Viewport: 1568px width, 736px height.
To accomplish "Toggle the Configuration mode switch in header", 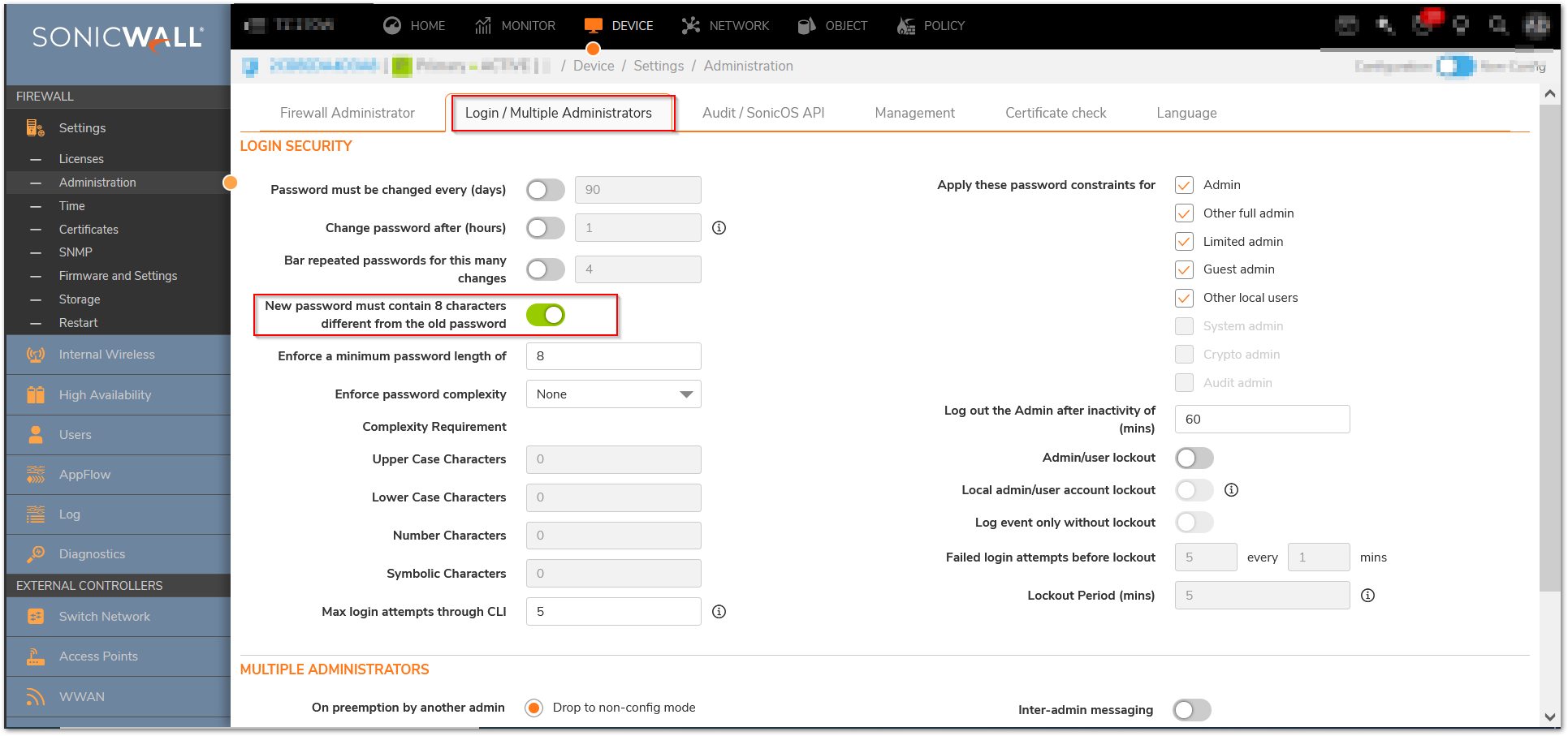I will pos(1454,66).
